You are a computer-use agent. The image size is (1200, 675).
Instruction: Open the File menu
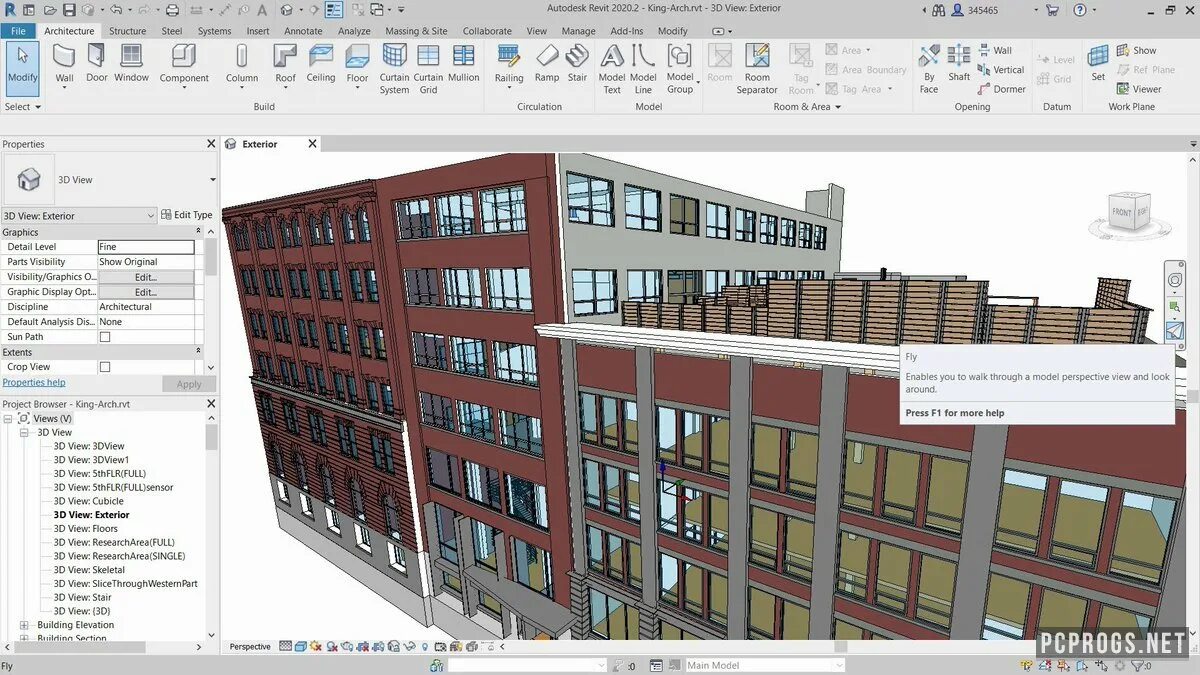point(18,31)
